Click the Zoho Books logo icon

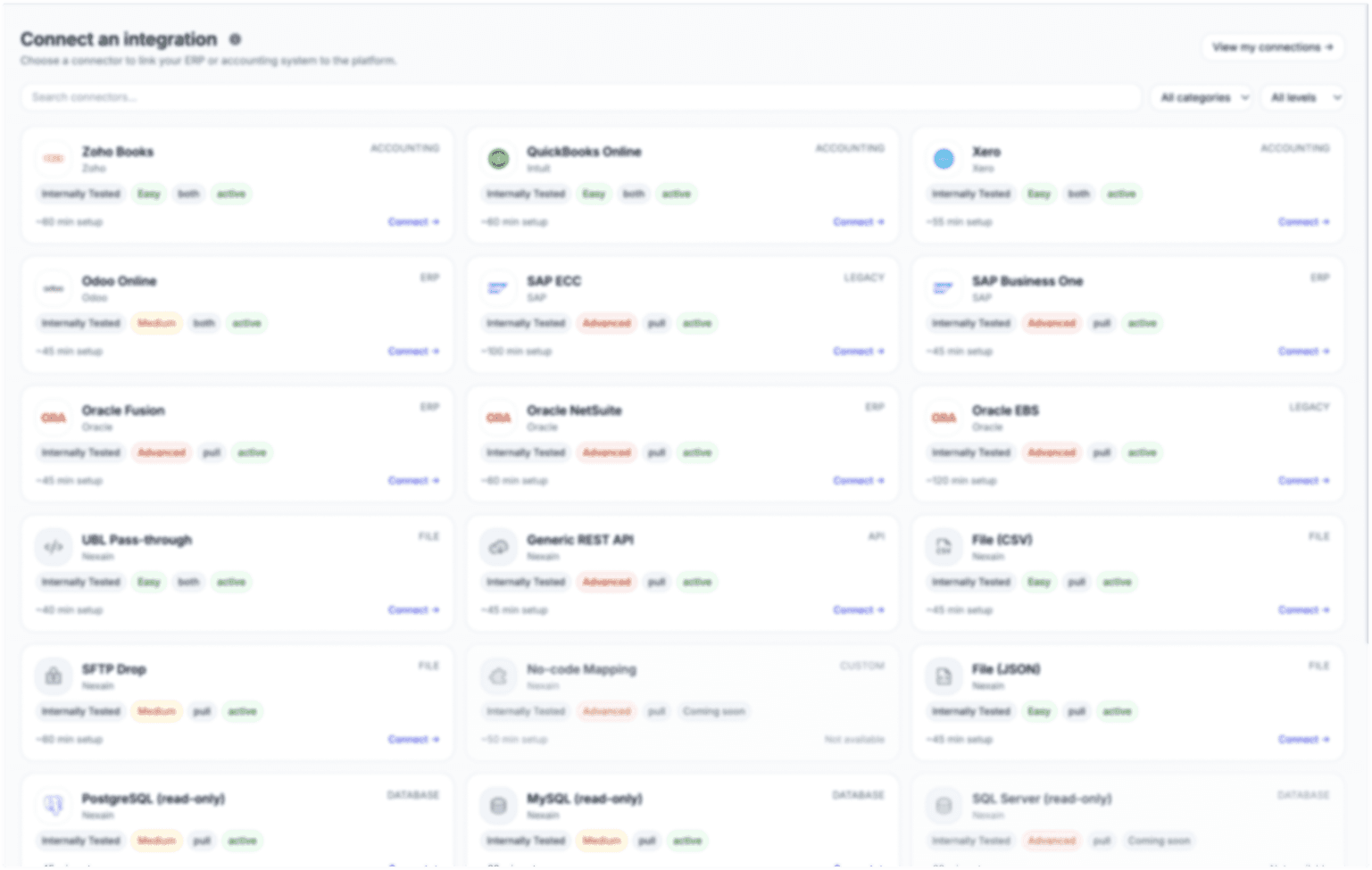coord(54,159)
